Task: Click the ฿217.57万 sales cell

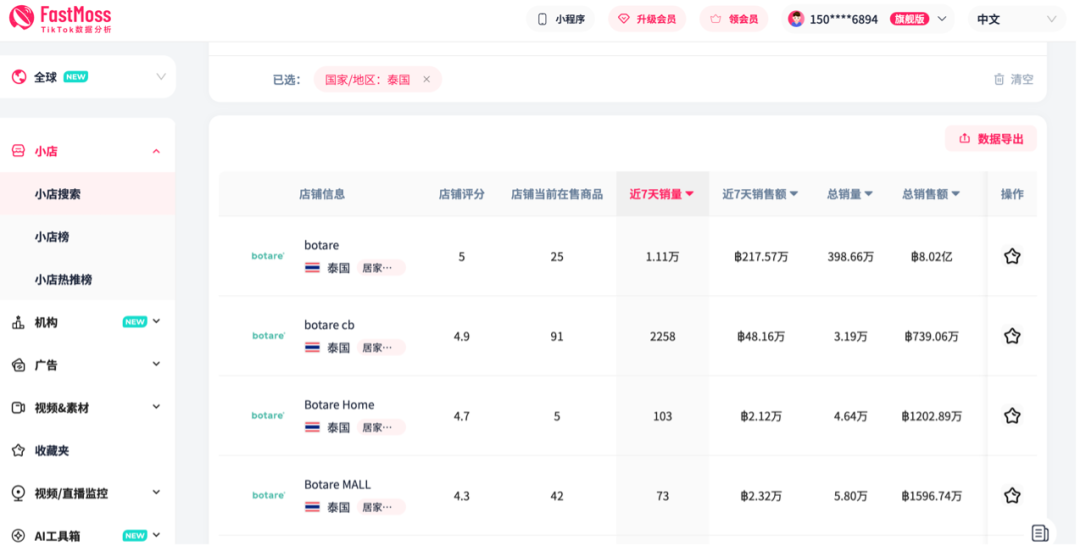Action: point(760,257)
